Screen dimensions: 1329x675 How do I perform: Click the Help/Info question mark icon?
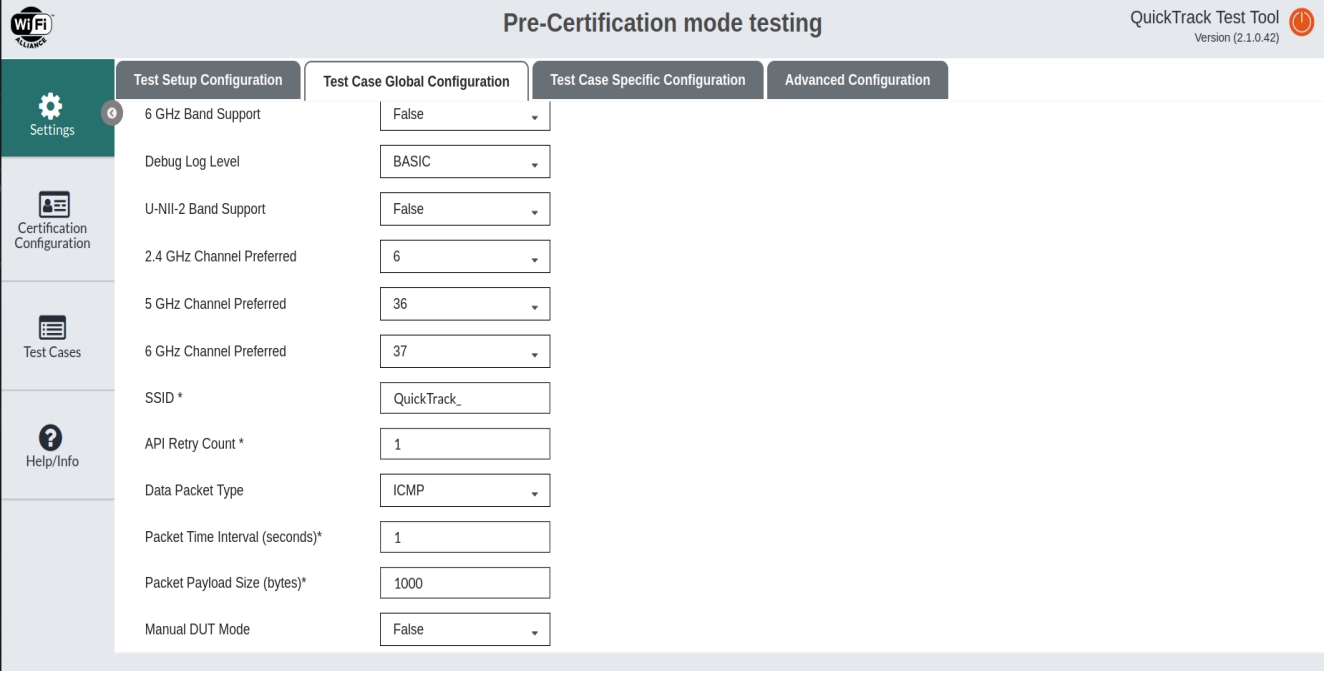click(51, 437)
